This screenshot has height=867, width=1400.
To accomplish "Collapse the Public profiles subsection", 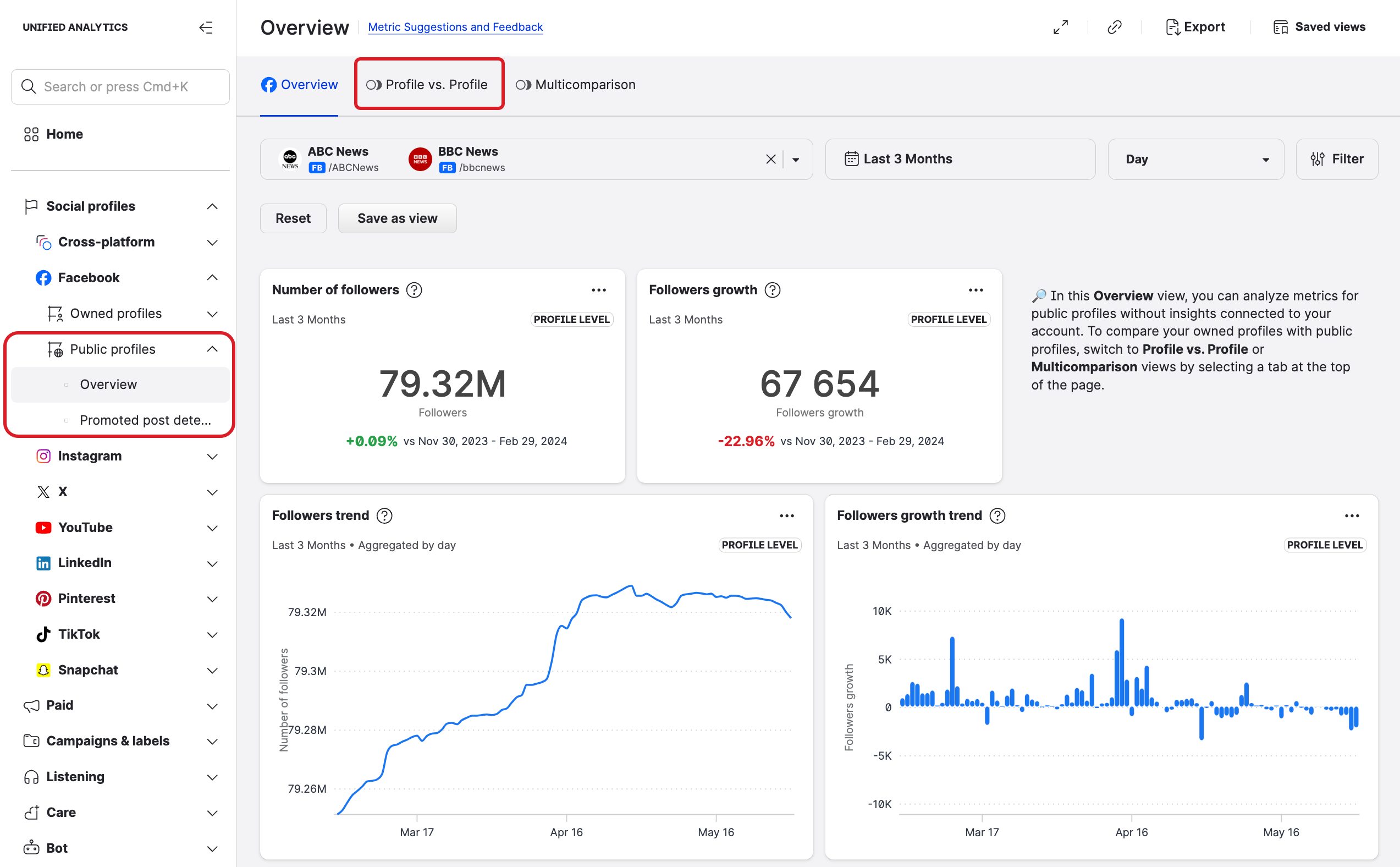I will tap(212, 349).
